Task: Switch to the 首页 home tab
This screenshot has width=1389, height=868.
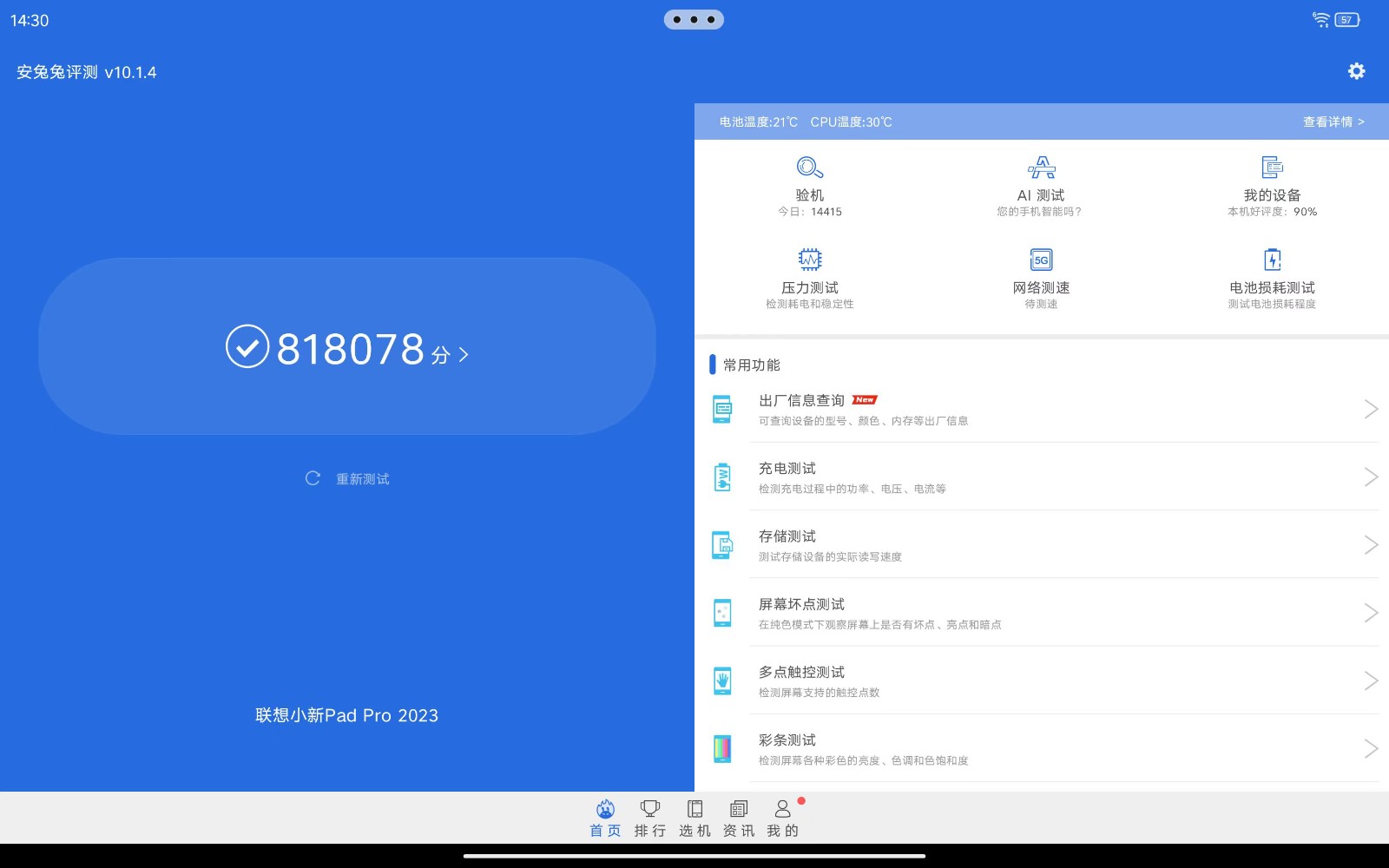Action: tap(605, 819)
